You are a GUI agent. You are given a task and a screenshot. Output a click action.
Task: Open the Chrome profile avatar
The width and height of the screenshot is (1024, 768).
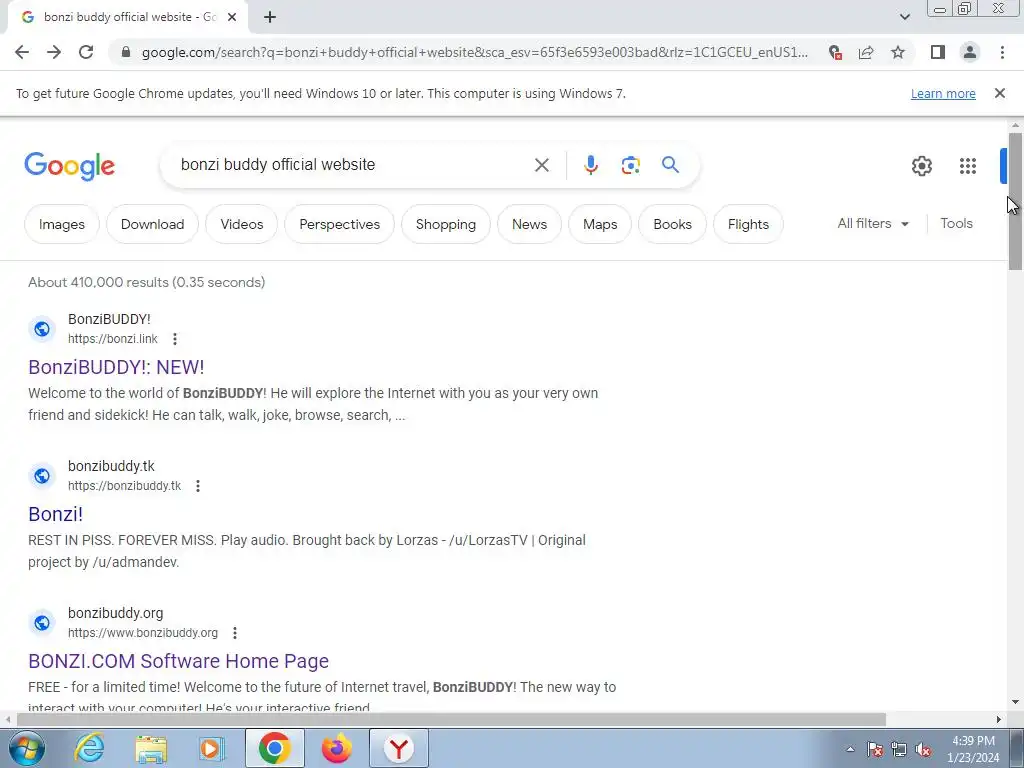(x=970, y=52)
